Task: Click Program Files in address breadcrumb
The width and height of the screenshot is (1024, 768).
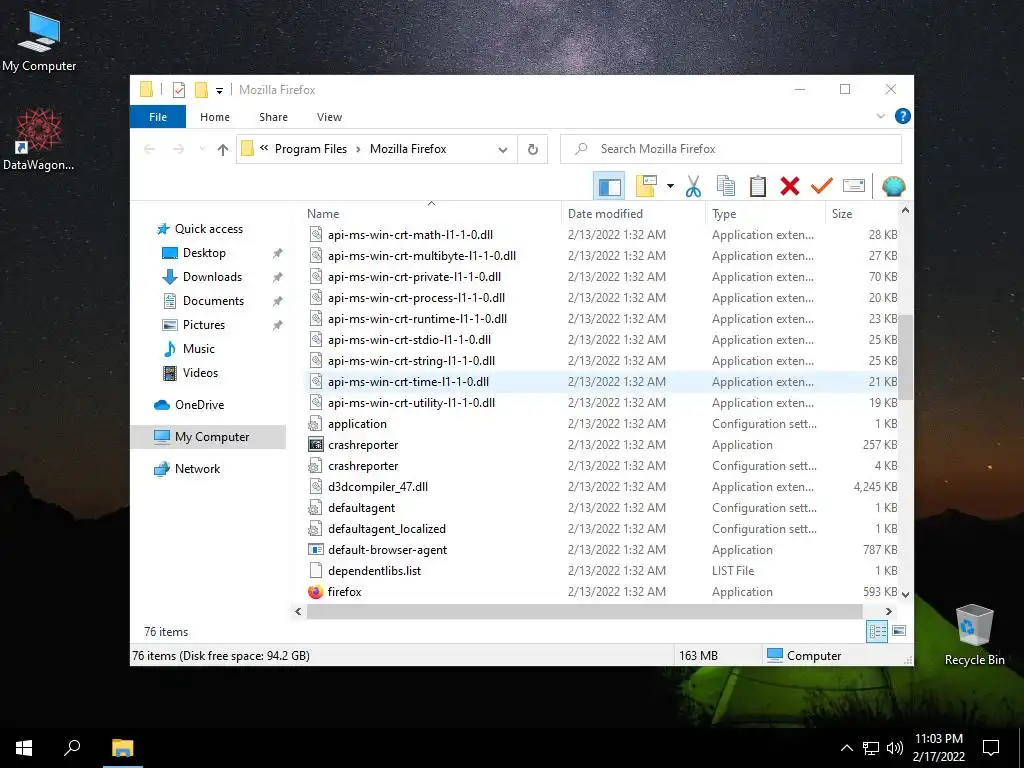Action: pyautogui.click(x=311, y=149)
